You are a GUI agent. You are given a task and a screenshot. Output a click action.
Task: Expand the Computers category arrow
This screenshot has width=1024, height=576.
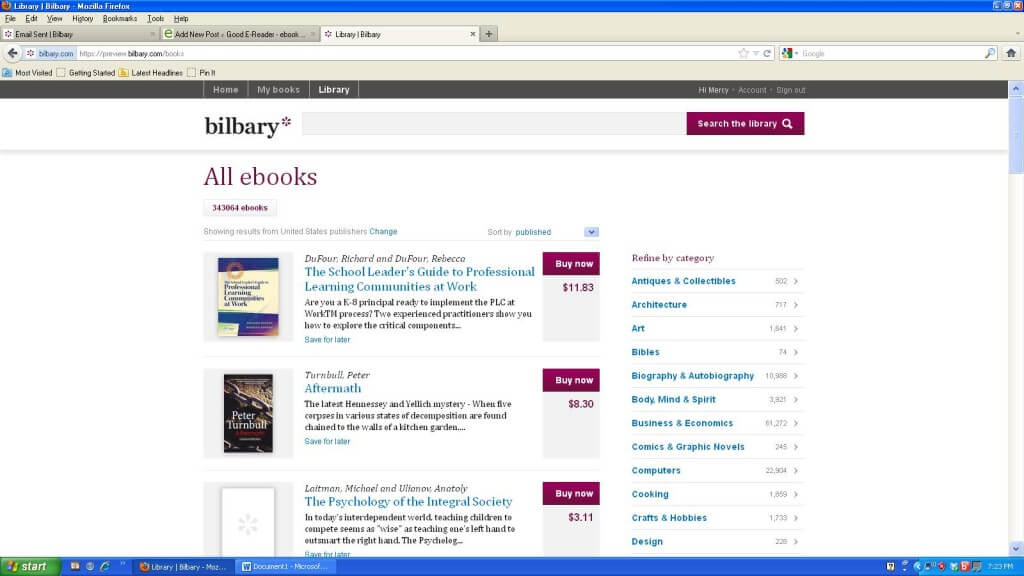click(795, 471)
